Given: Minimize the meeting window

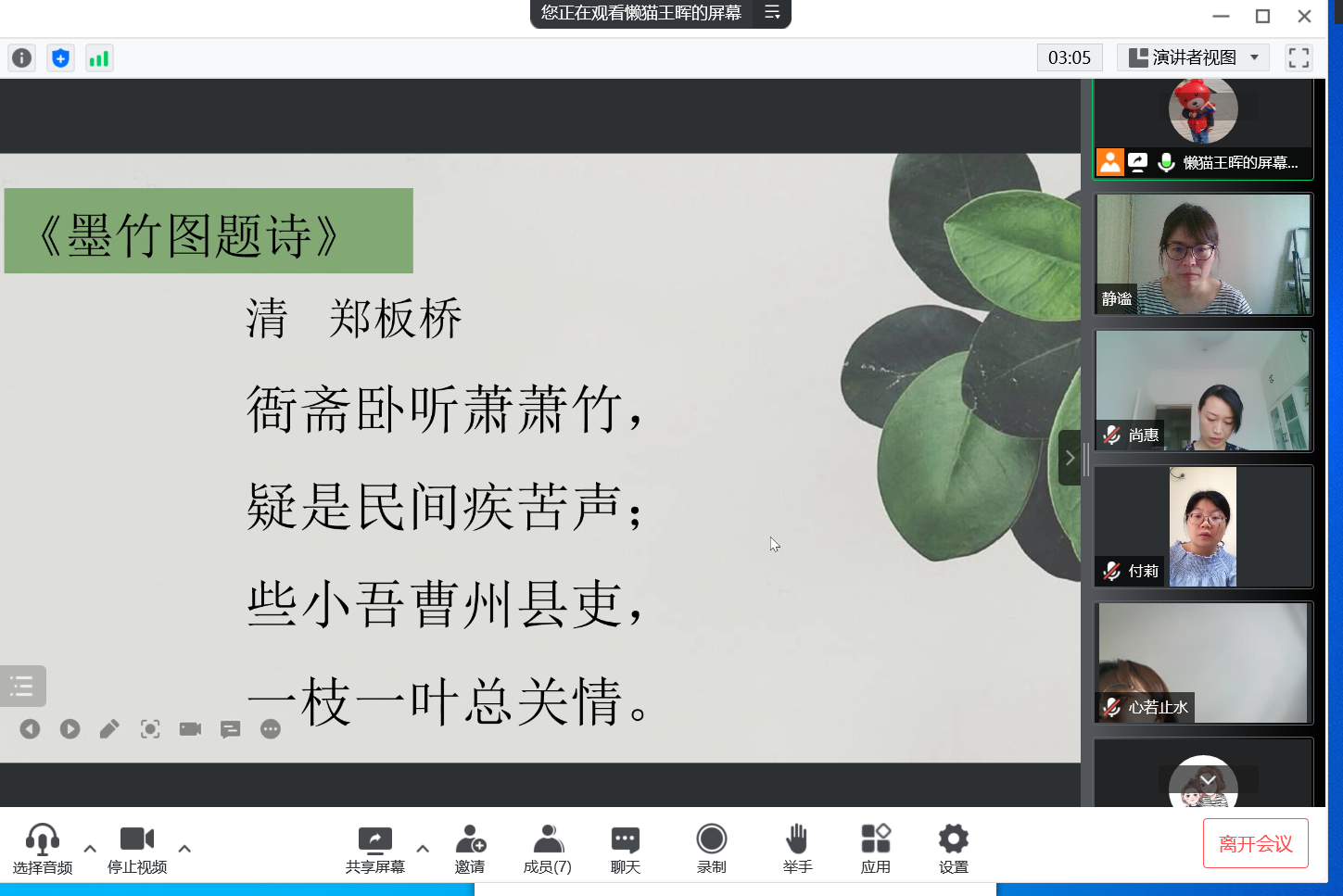Looking at the screenshot, I should 1221,16.
